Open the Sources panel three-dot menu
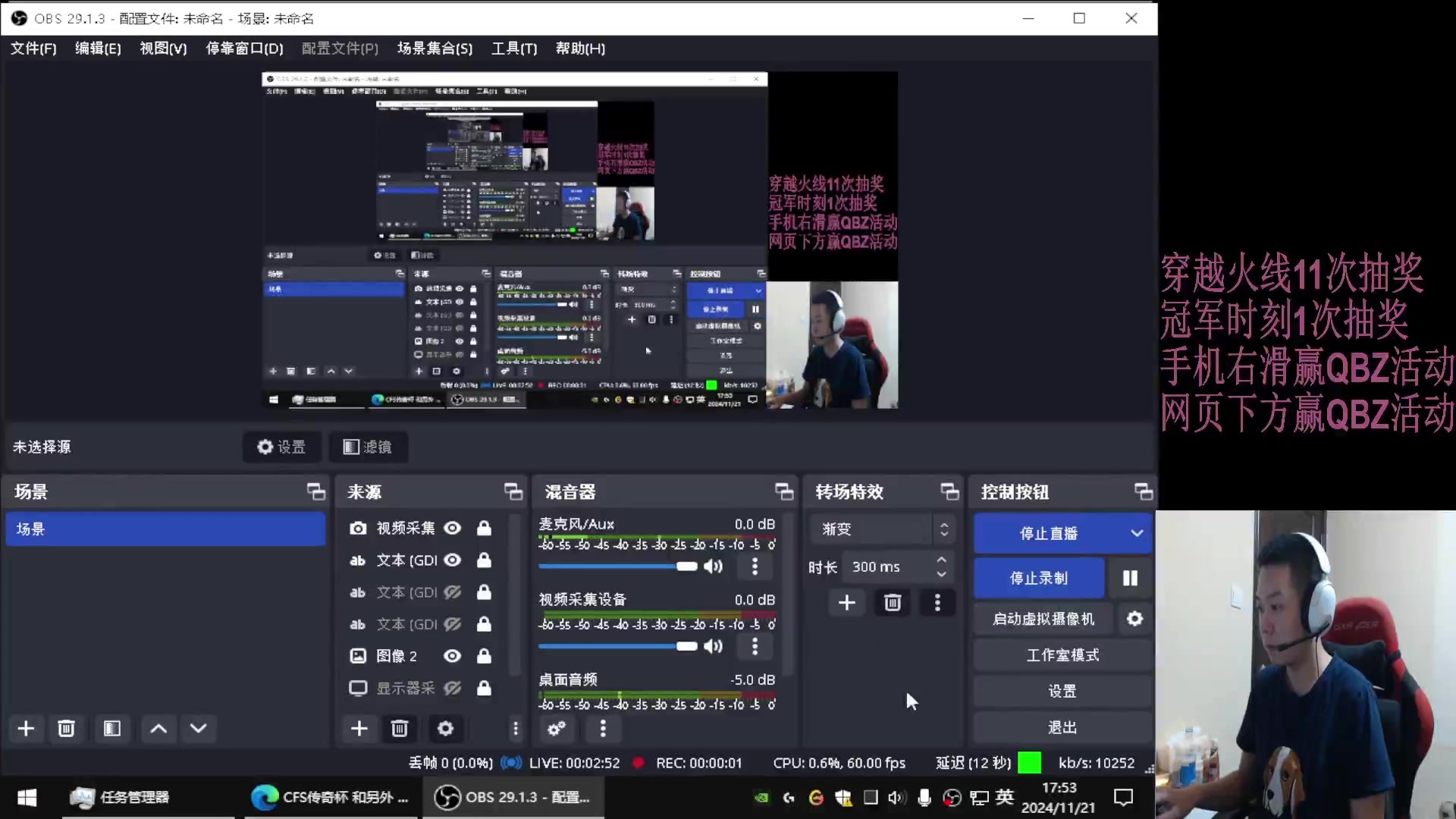 [516, 729]
